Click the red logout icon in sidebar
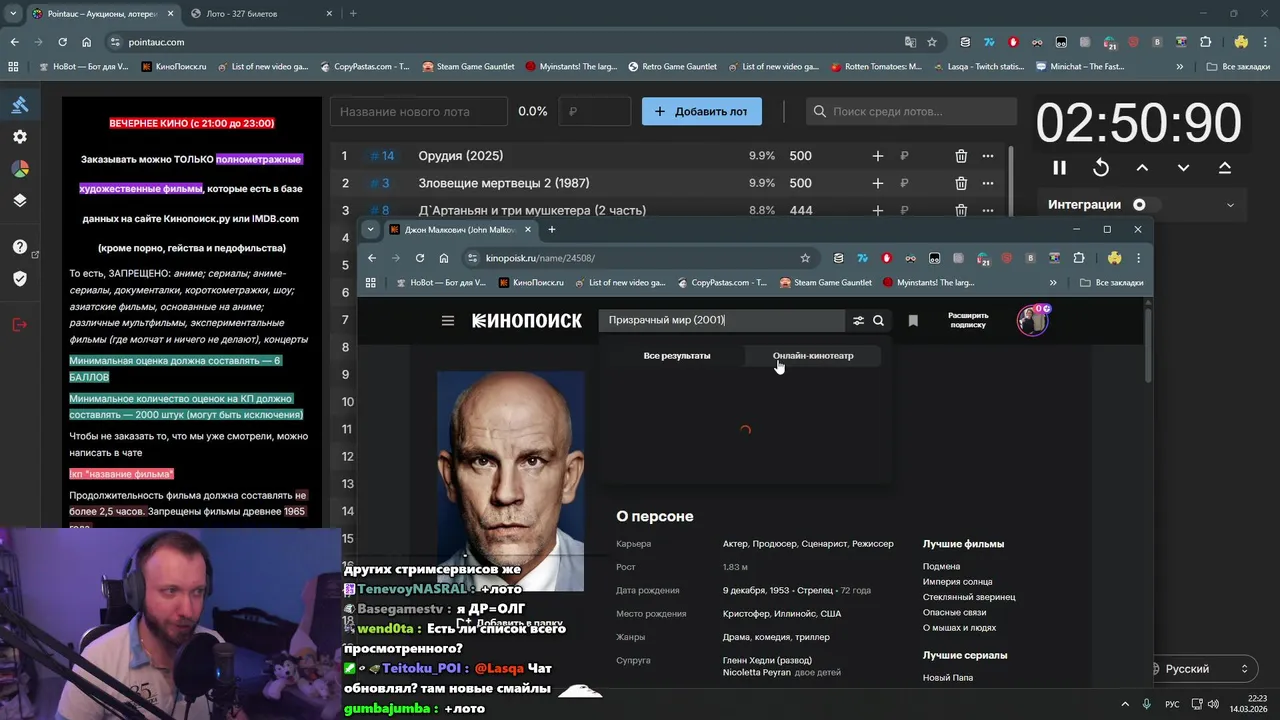1280x720 pixels. click(x=20, y=324)
